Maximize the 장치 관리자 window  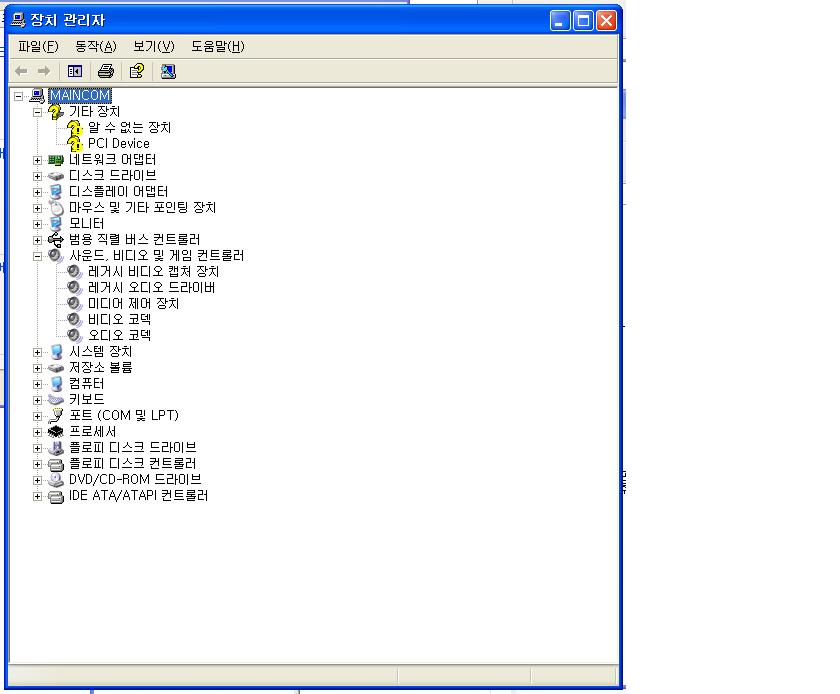point(583,21)
